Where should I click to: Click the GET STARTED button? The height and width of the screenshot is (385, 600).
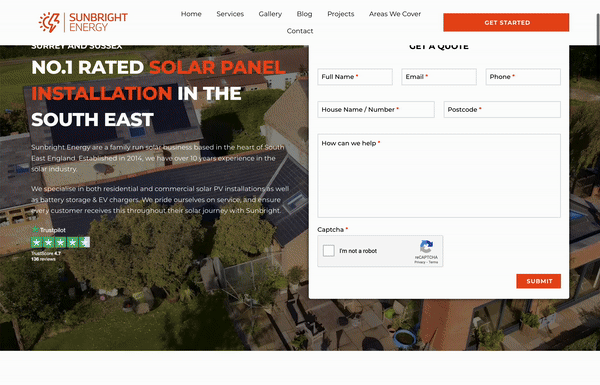[x=506, y=23]
